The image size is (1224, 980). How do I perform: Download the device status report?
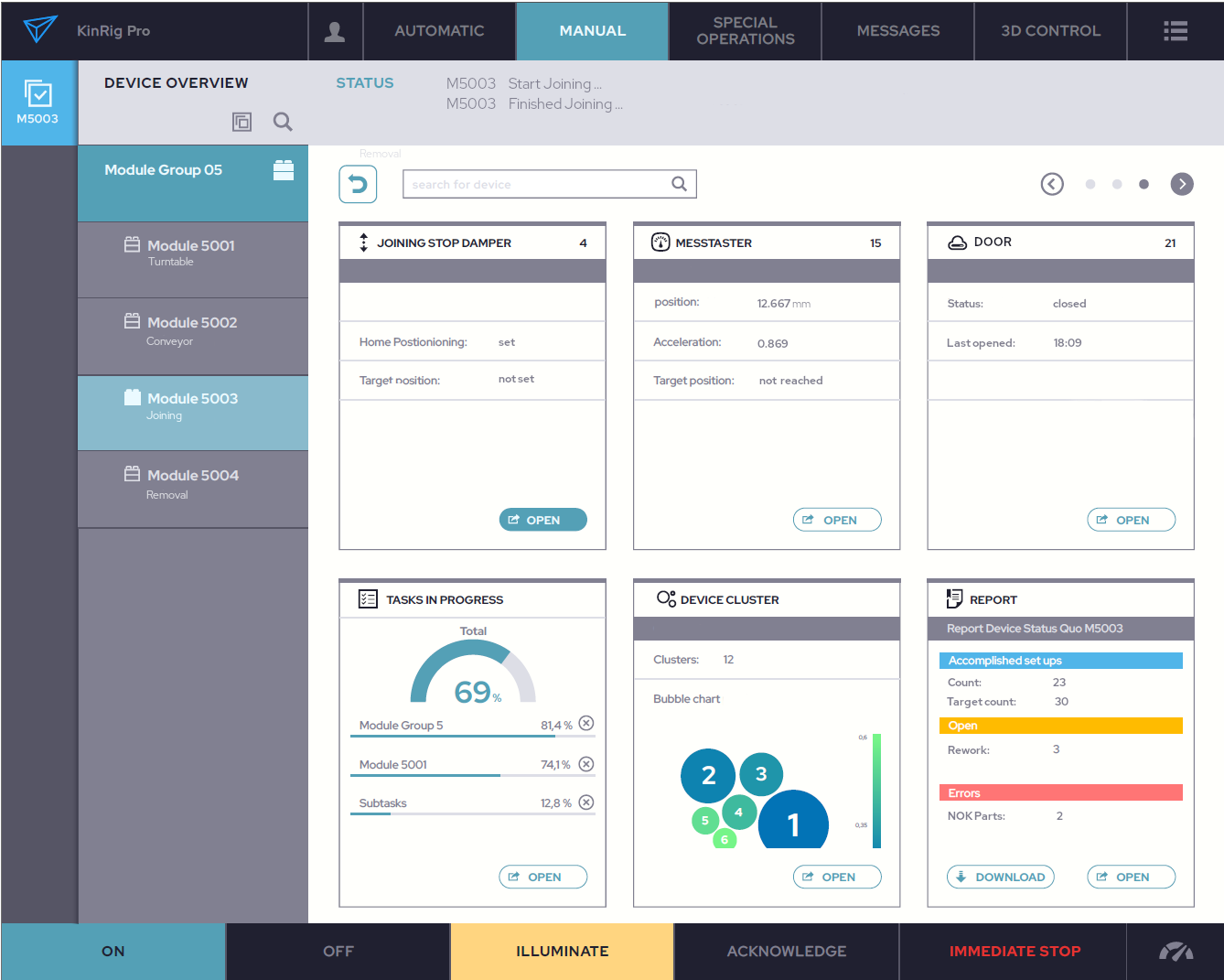click(x=1000, y=877)
